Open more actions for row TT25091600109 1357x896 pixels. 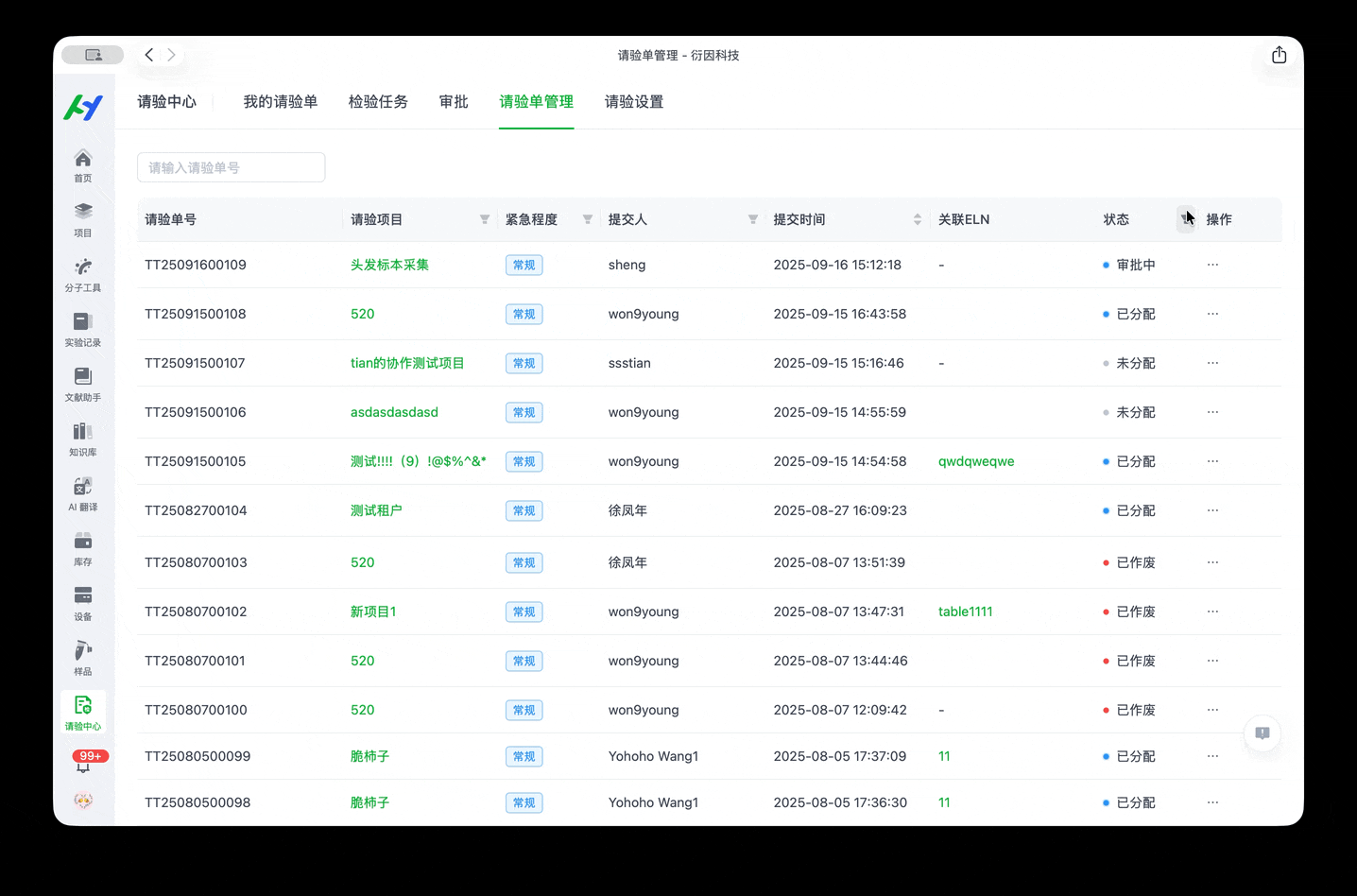click(x=1212, y=265)
